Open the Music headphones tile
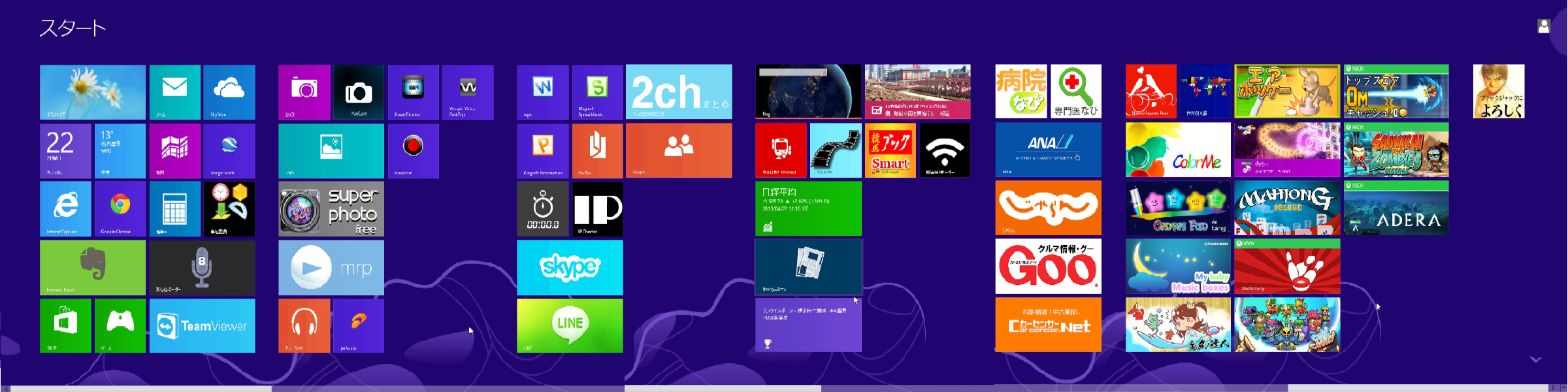This screenshot has height=392, width=1568. click(x=304, y=325)
